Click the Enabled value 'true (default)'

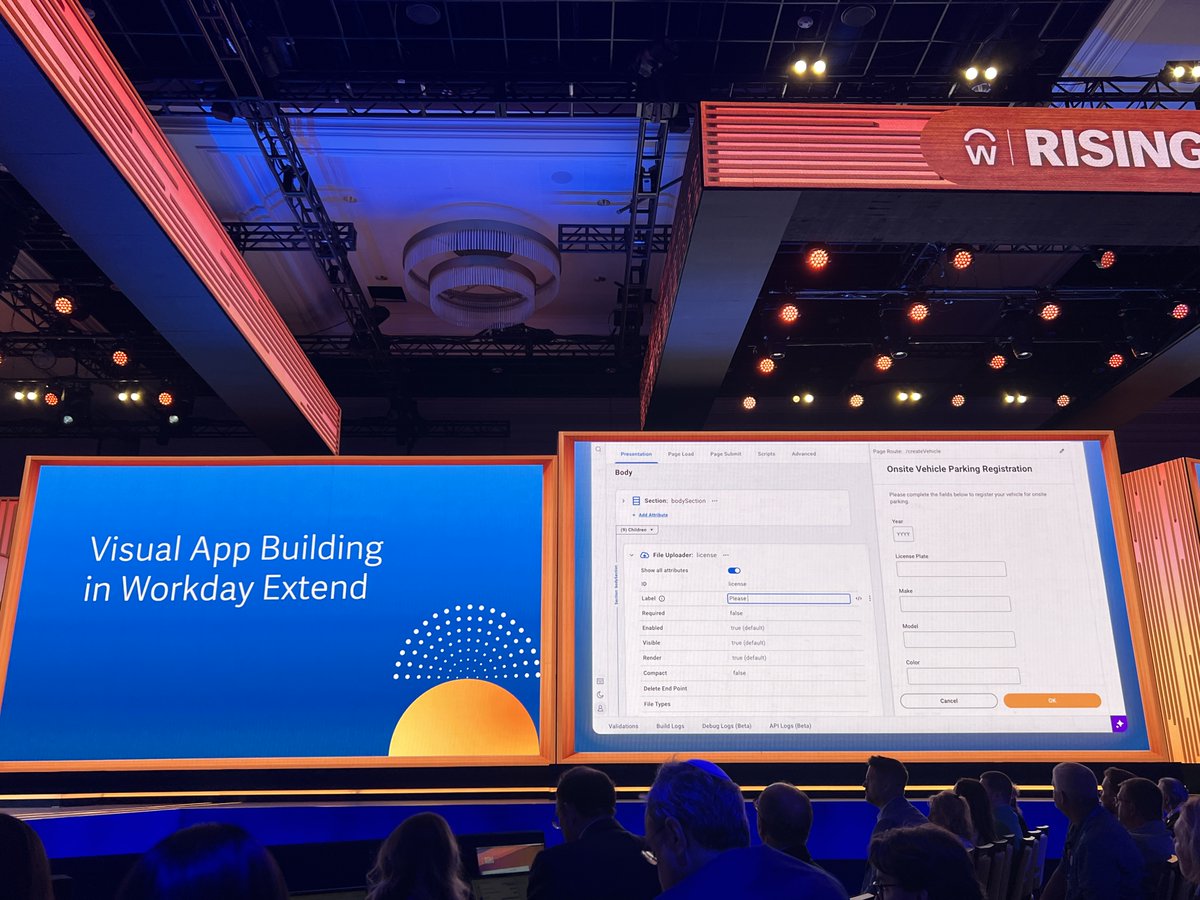click(x=747, y=628)
